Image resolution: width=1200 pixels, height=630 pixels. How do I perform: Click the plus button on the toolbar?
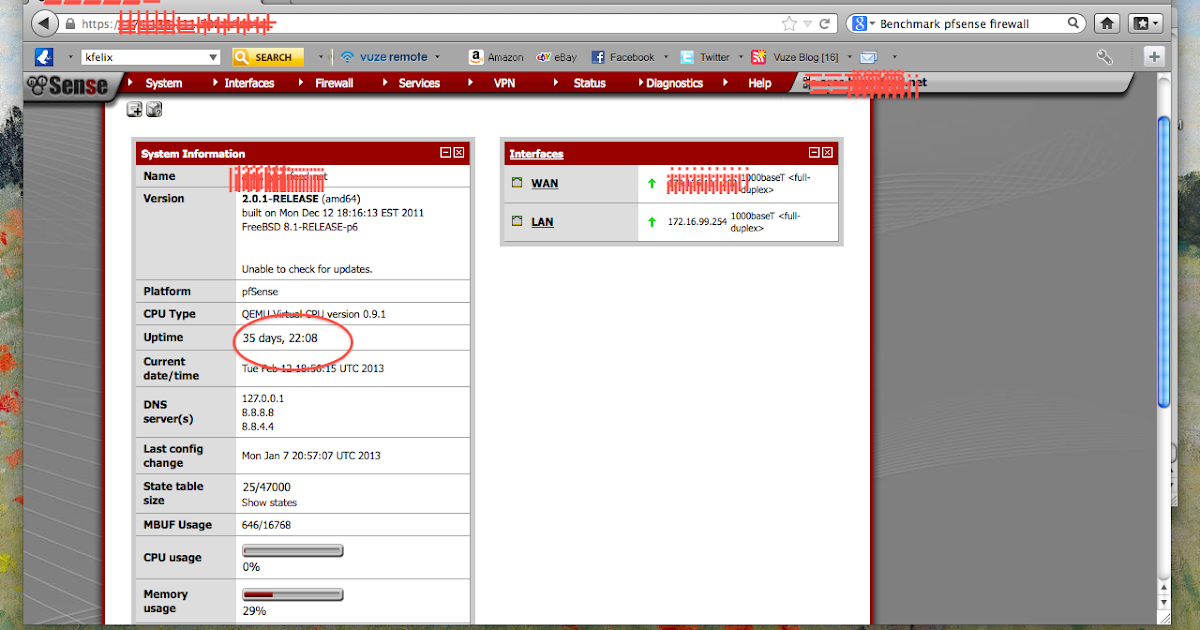tap(1154, 57)
